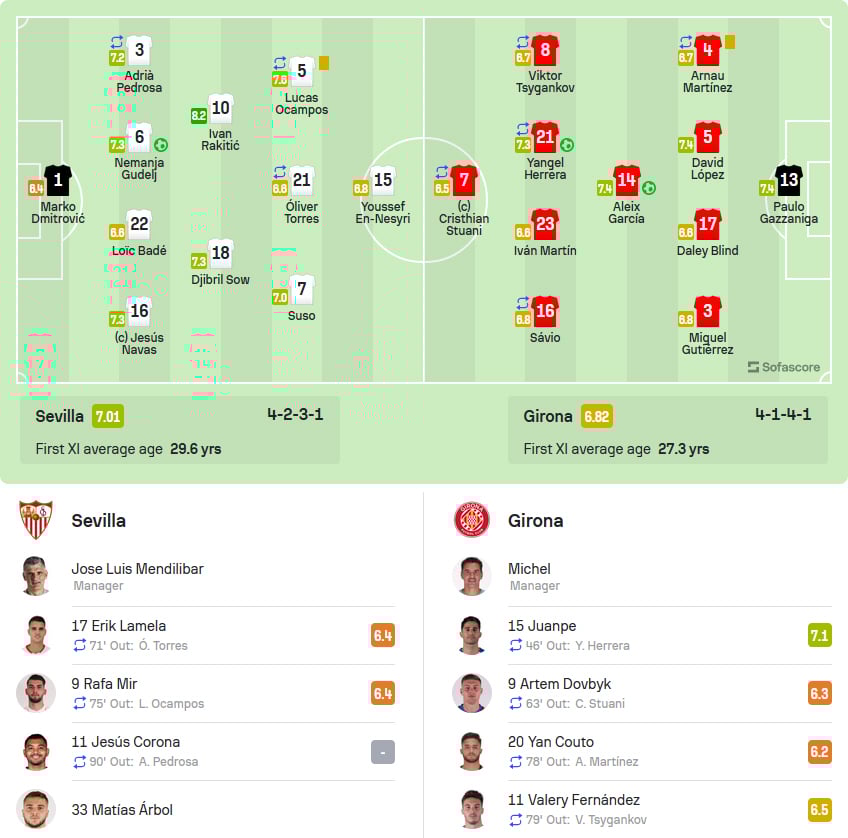Click Girona's 6.82 team rating badge
848x838 pixels.
tap(596, 416)
